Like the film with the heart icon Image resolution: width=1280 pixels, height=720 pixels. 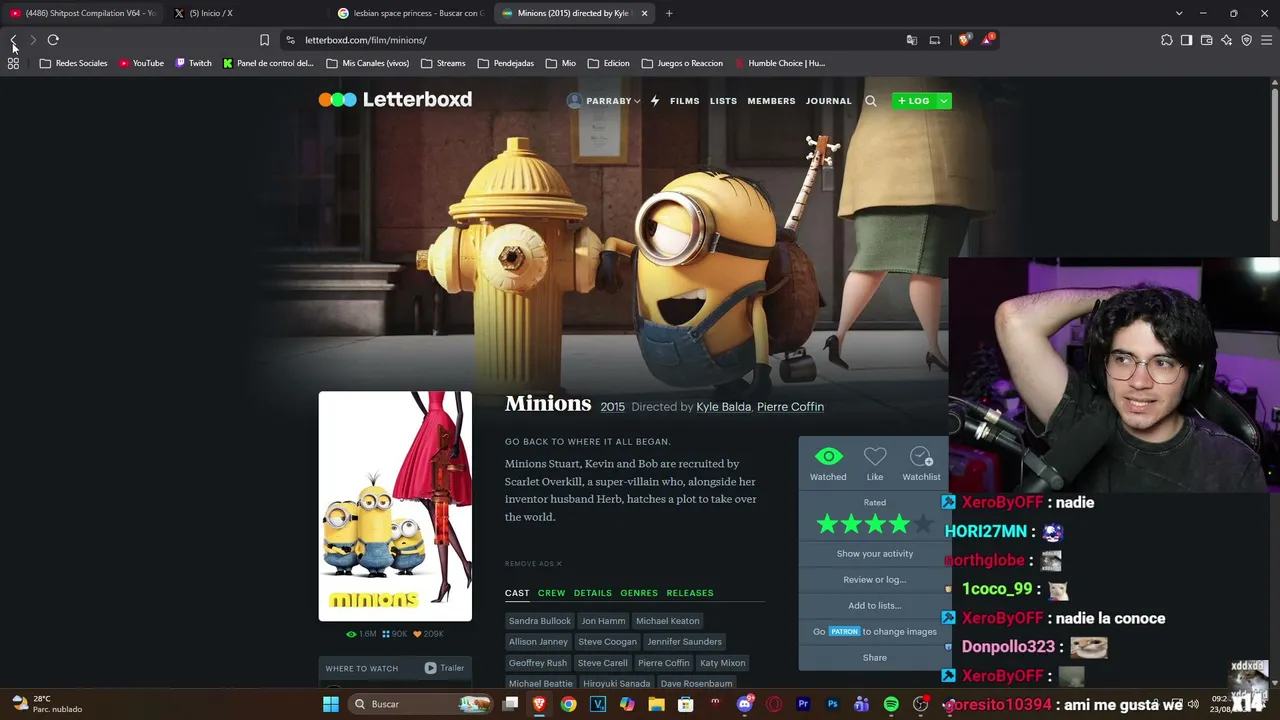(875, 457)
